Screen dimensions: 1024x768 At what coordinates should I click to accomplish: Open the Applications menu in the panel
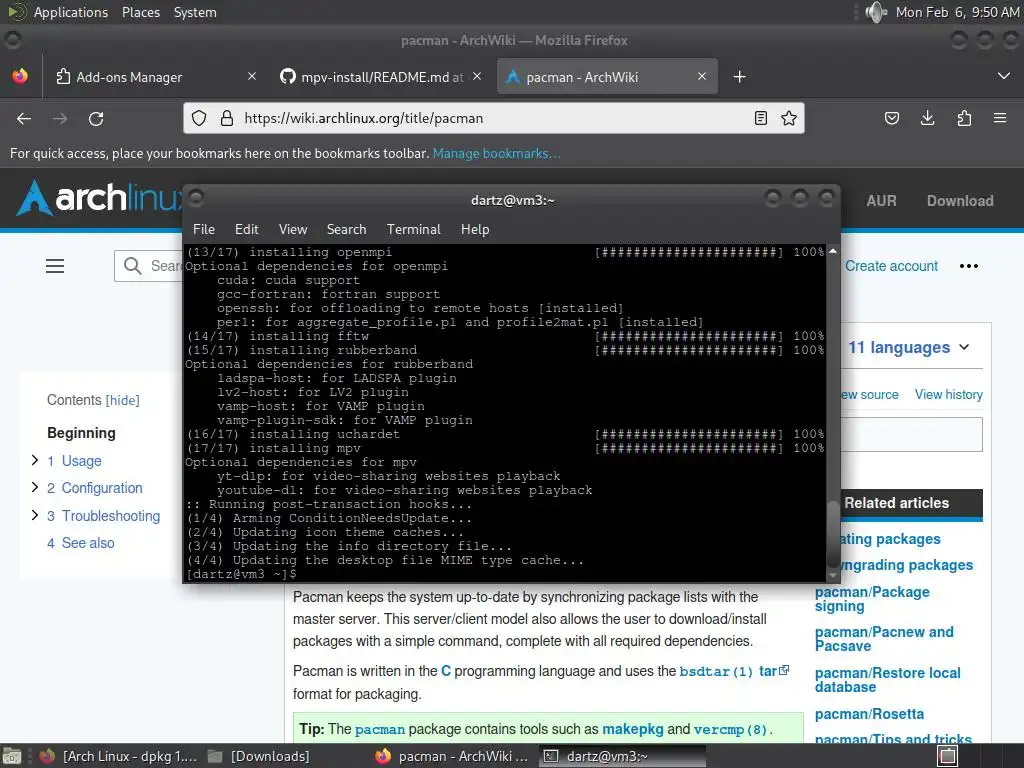71,12
